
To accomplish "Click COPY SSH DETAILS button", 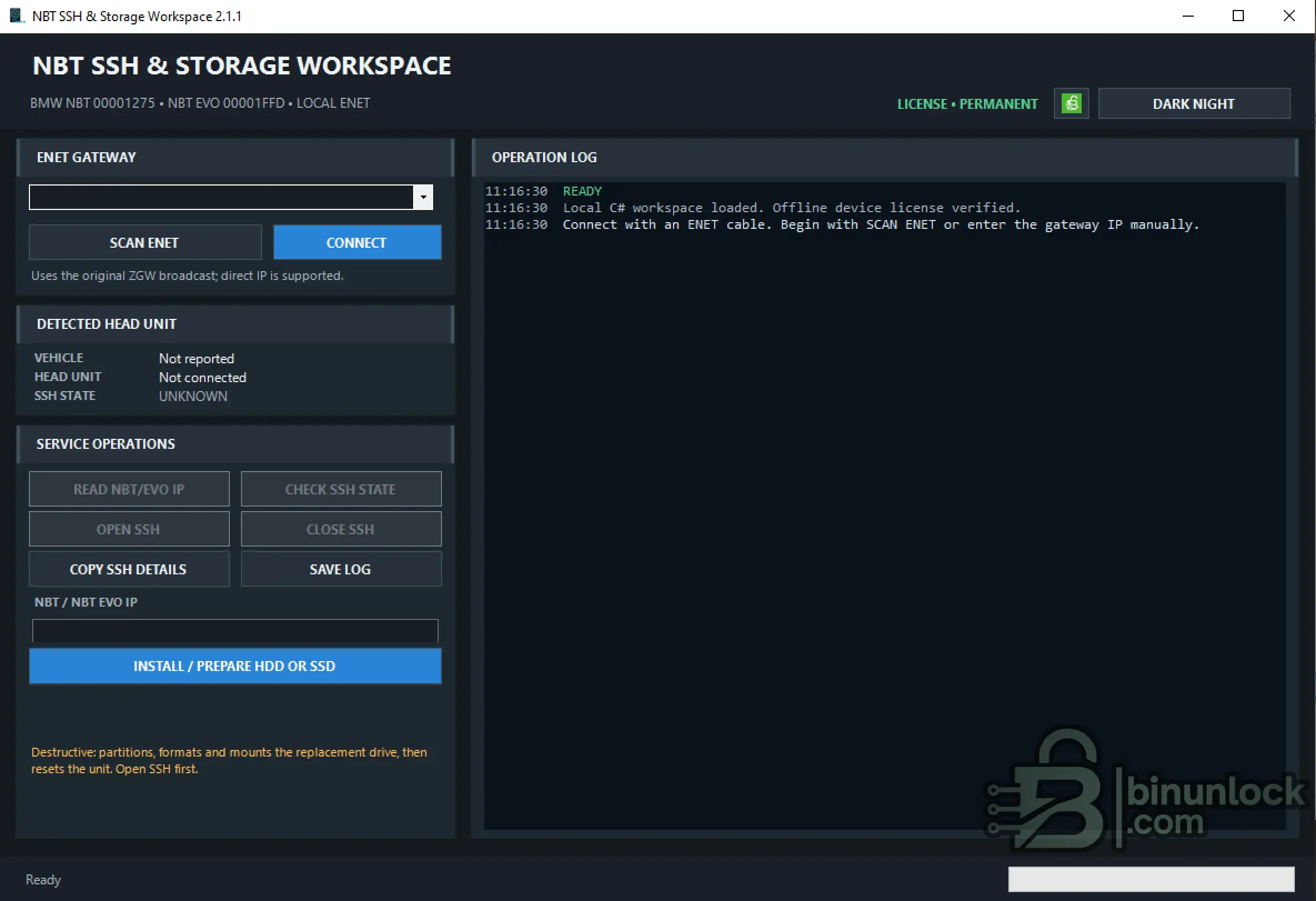I will (129, 569).
